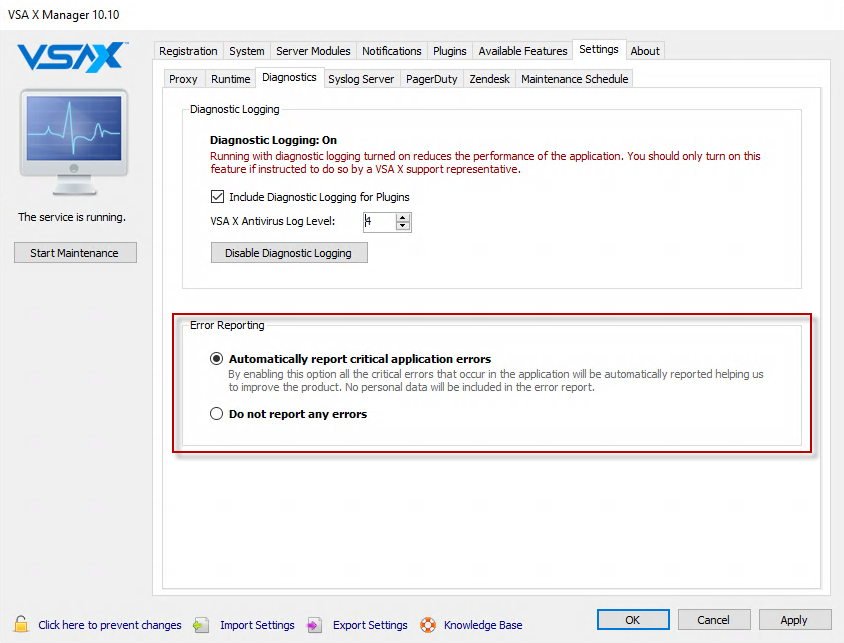Screen dimensions: 844x643
Task: Open the Knowledge Base link
Action: point(483,625)
